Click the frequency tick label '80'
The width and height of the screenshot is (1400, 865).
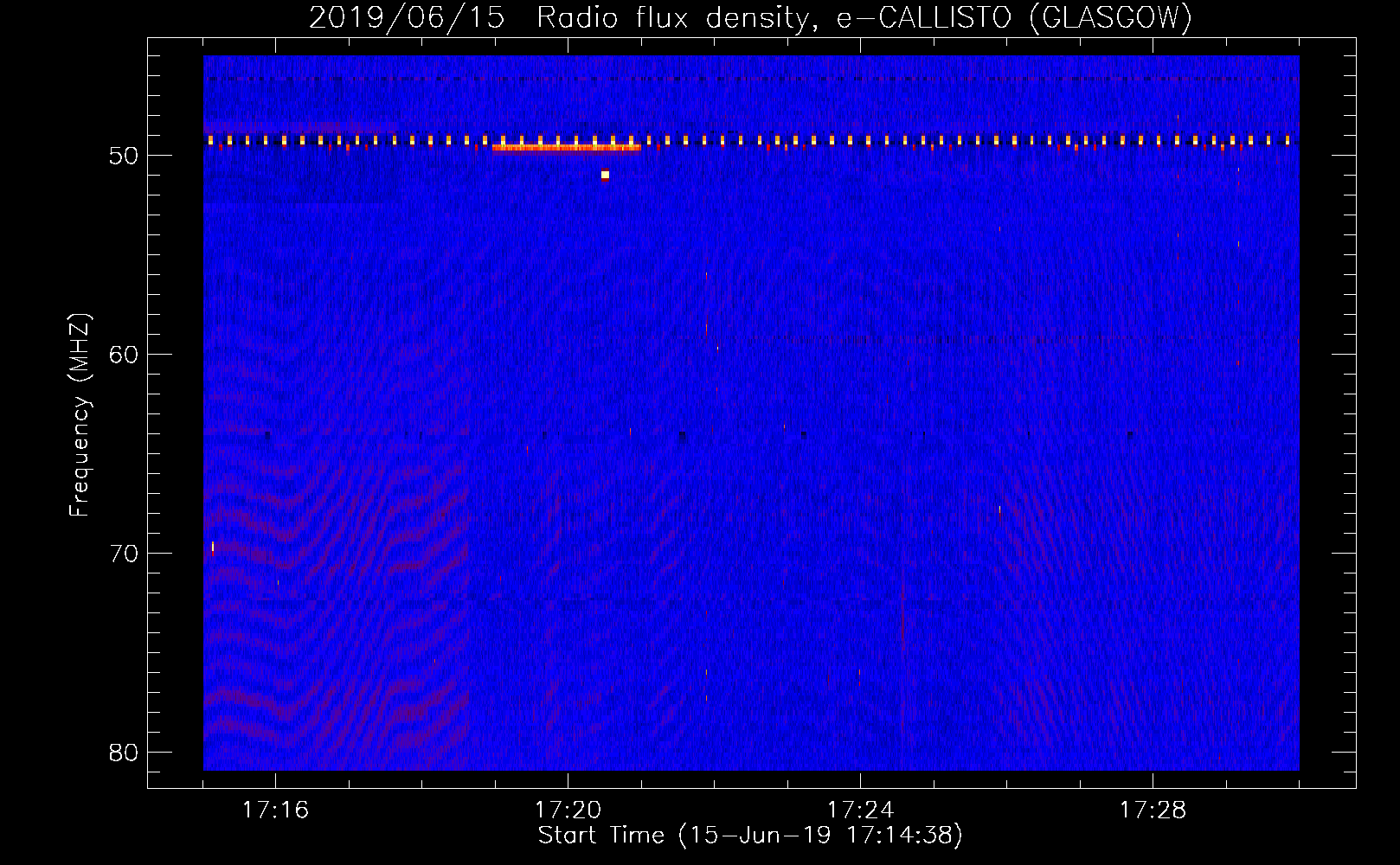tap(124, 753)
